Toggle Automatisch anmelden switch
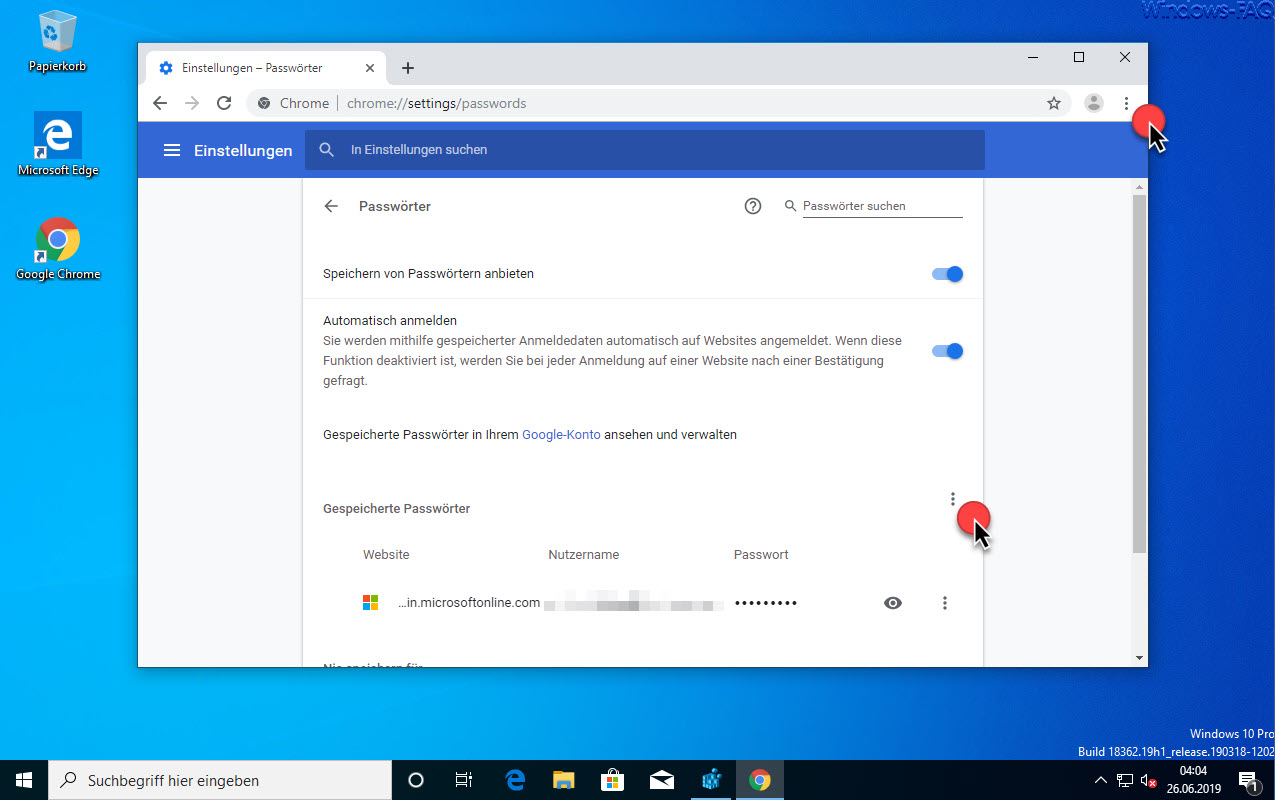The width and height of the screenshot is (1275, 800). point(947,351)
